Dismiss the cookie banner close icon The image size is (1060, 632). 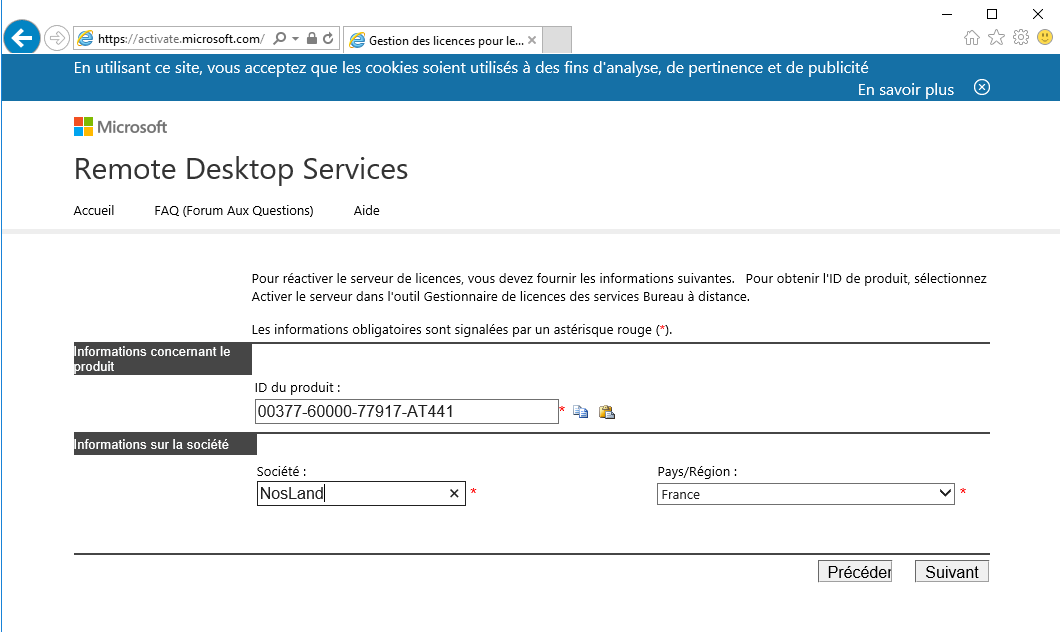click(982, 87)
